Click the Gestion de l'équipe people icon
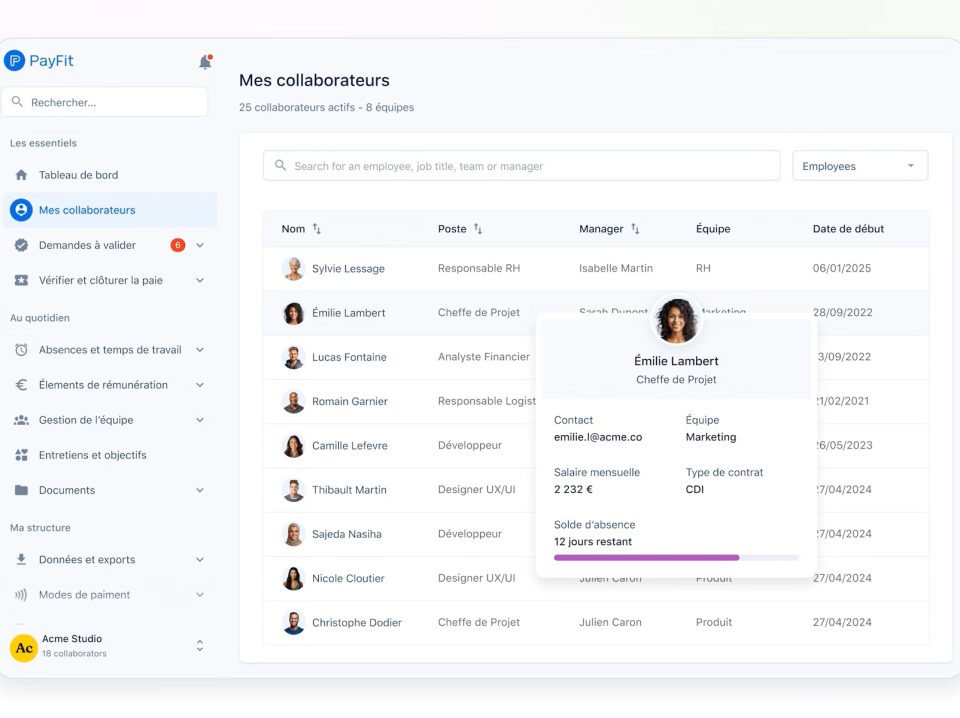 (x=20, y=420)
